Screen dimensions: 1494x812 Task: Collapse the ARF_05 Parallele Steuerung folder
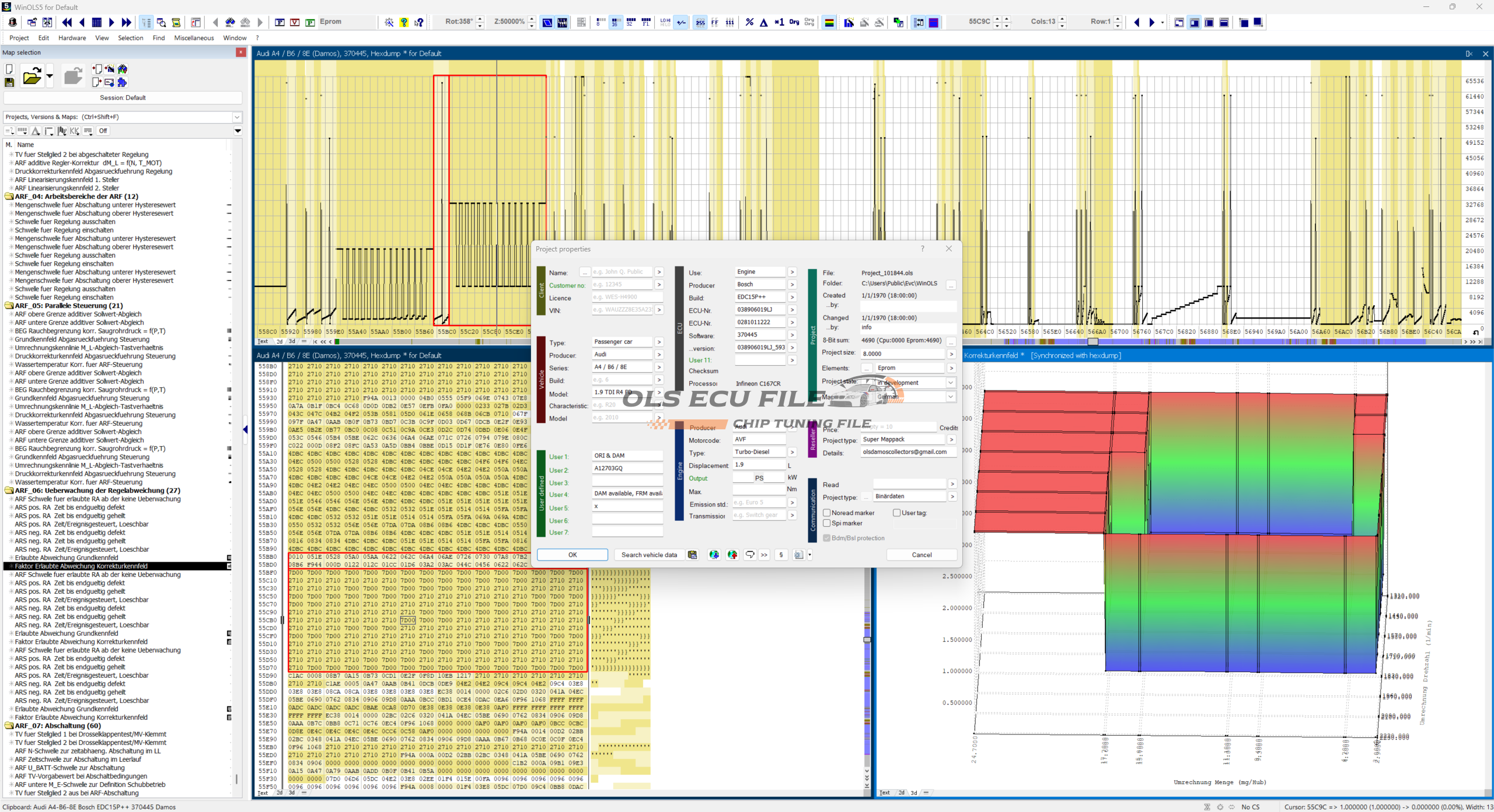click(x=9, y=306)
